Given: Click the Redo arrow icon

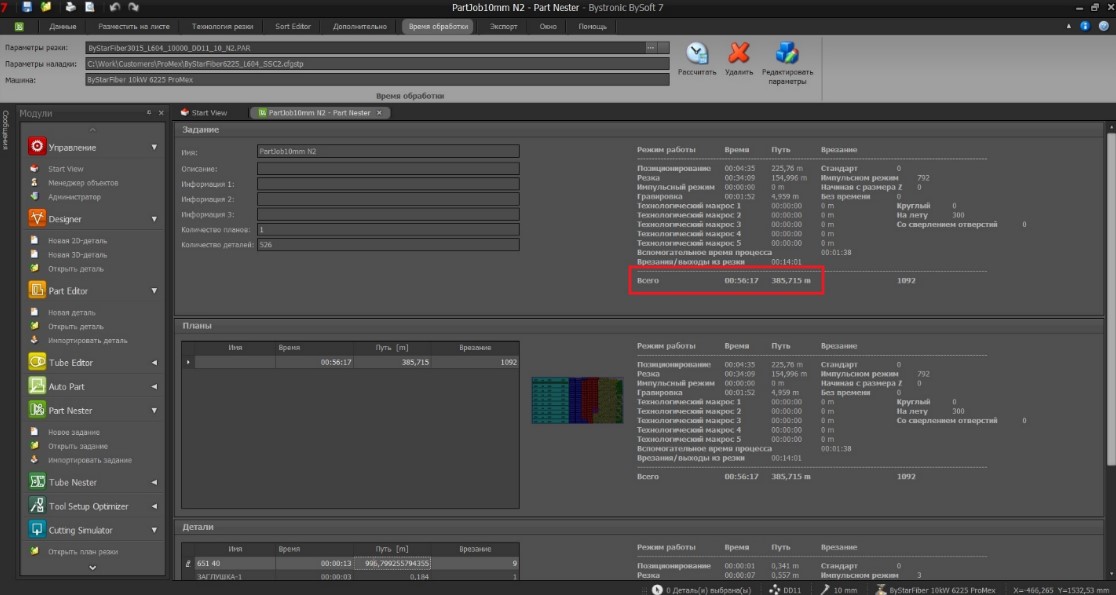Looking at the screenshot, I should pyautogui.click(x=134, y=7).
